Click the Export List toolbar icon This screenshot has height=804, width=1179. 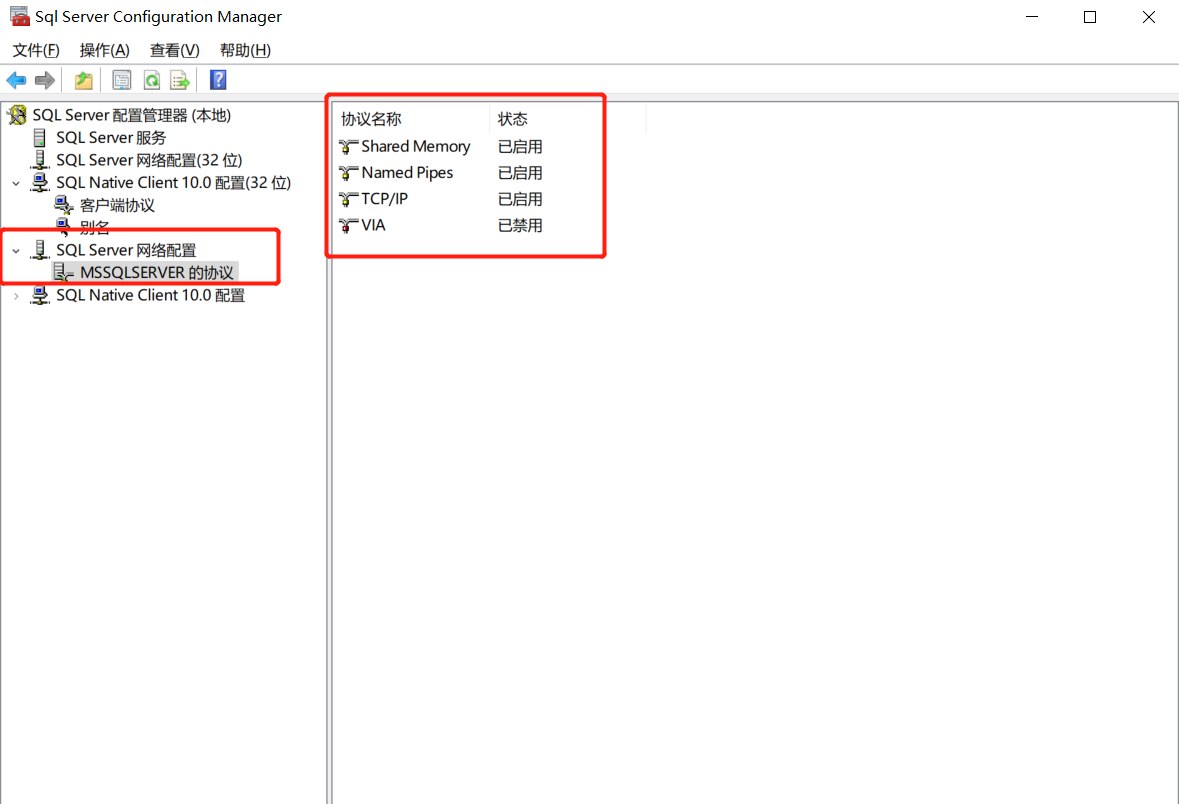180,80
